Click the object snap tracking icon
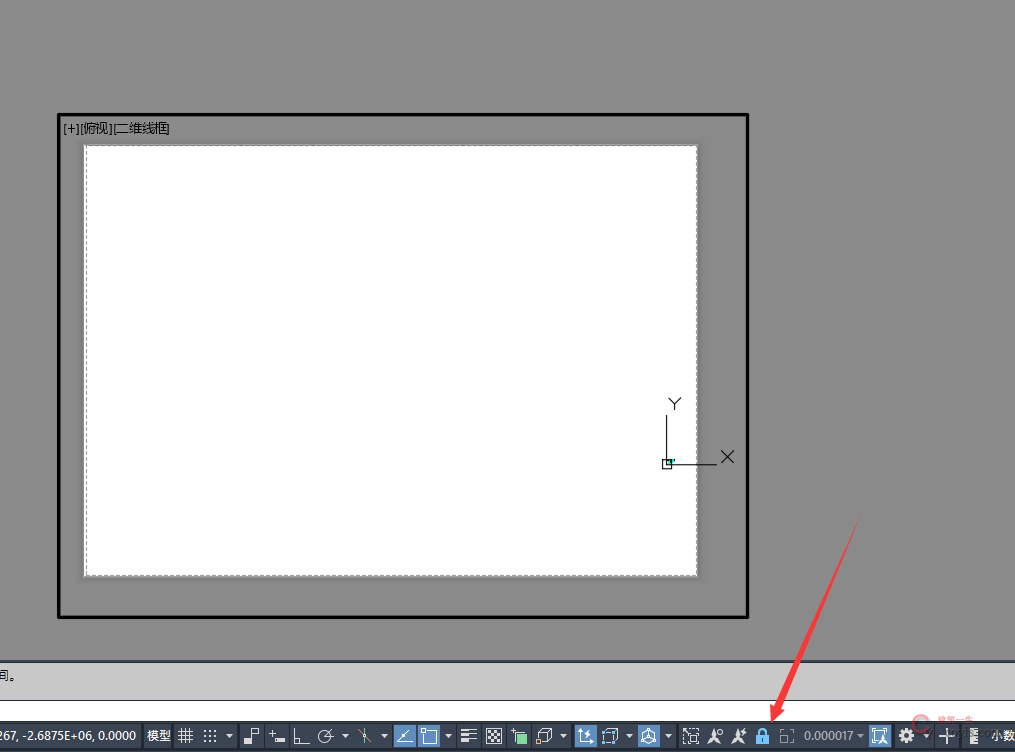Image resolution: width=1015 pixels, height=752 pixels. (405, 737)
